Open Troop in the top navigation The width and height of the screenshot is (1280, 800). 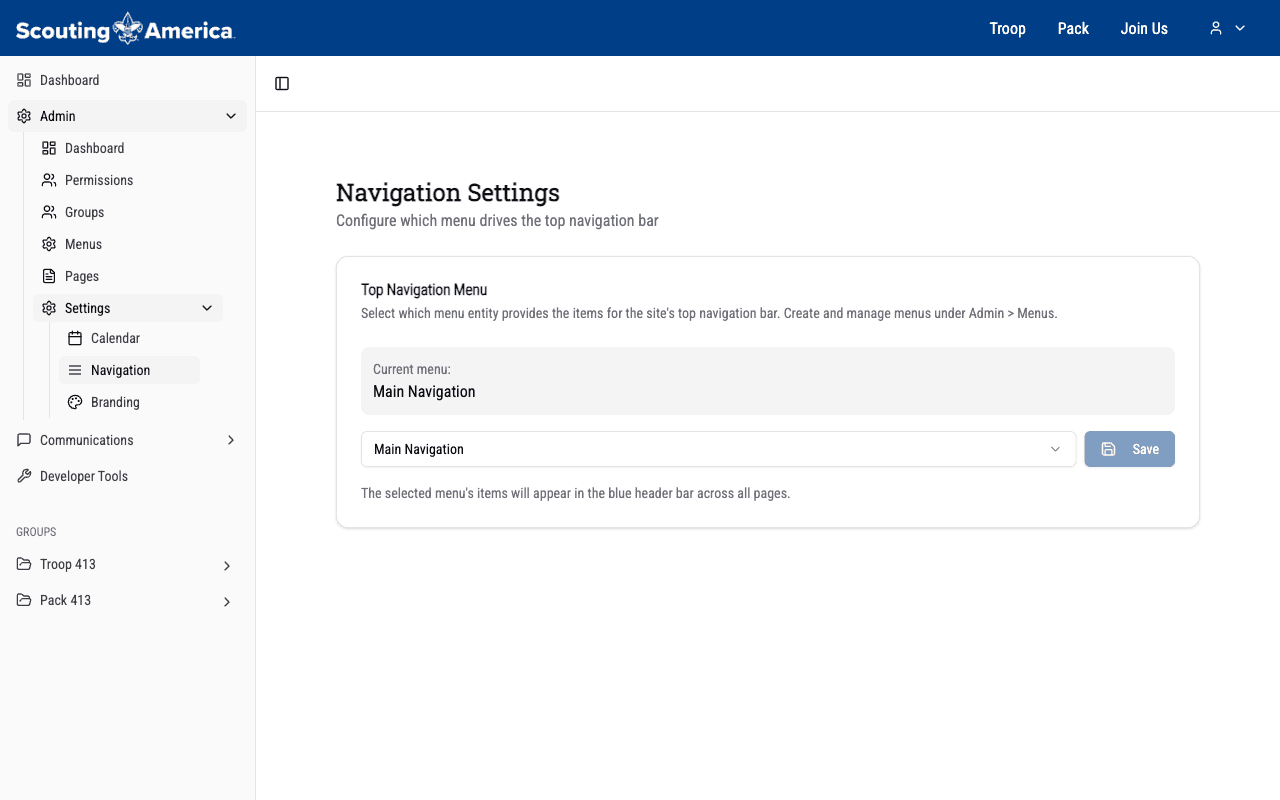(x=1008, y=28)
